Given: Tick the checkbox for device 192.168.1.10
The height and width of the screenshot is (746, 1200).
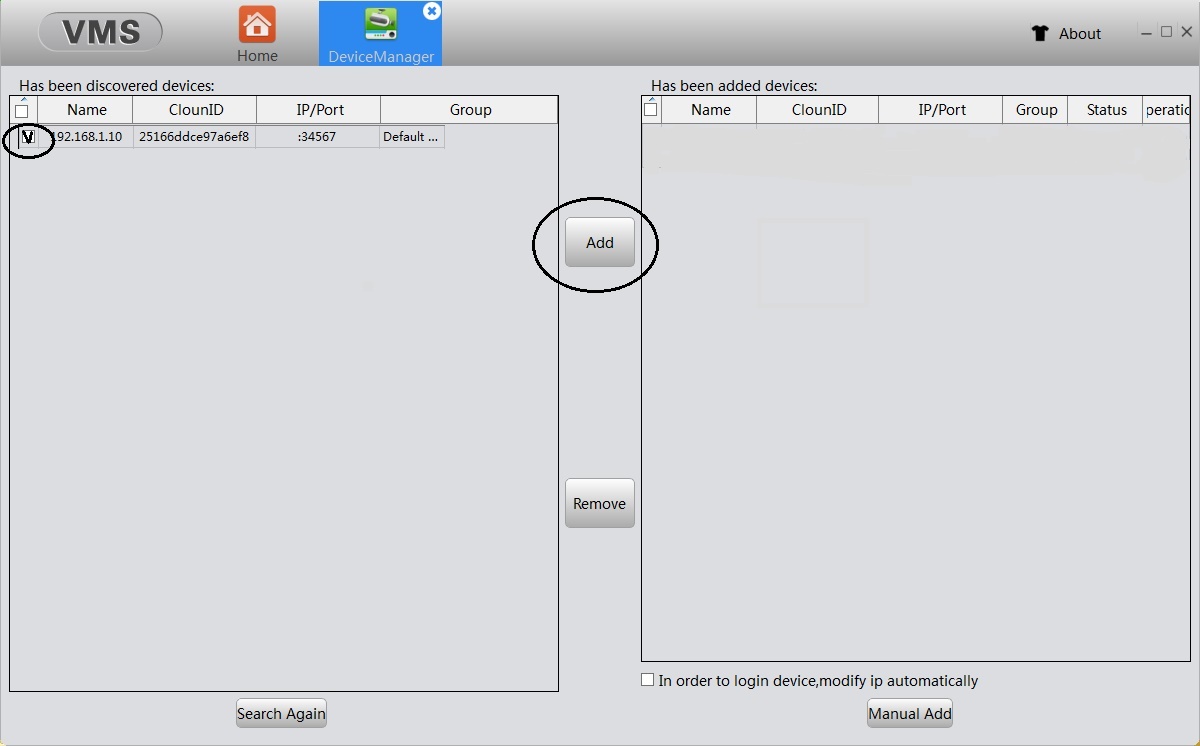Looking at the screenshot, I should pyautogui.click(x=28, y=137).
